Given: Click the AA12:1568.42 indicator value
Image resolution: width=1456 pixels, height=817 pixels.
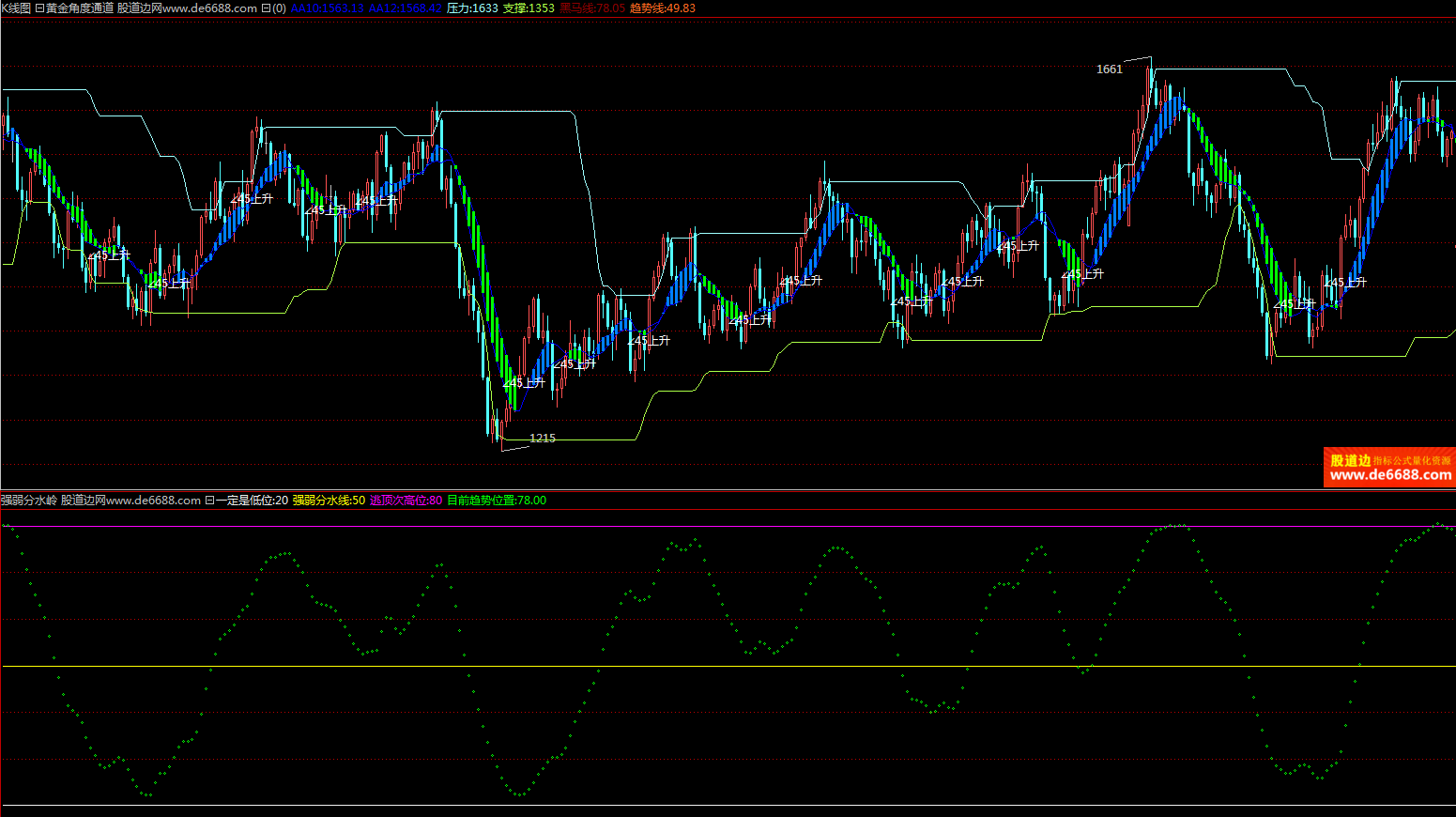Looking at the screenshot, I should pos(405,8).
